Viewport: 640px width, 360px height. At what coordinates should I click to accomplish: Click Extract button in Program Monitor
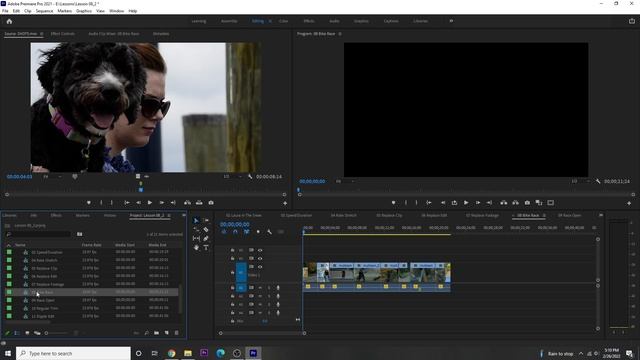point(516,203)
